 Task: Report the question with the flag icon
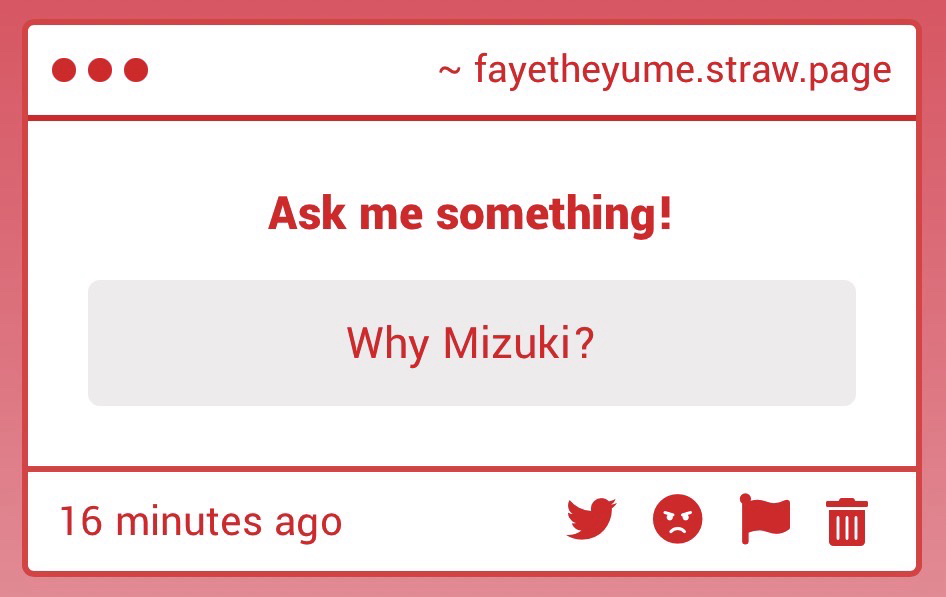tap(765, 520)
